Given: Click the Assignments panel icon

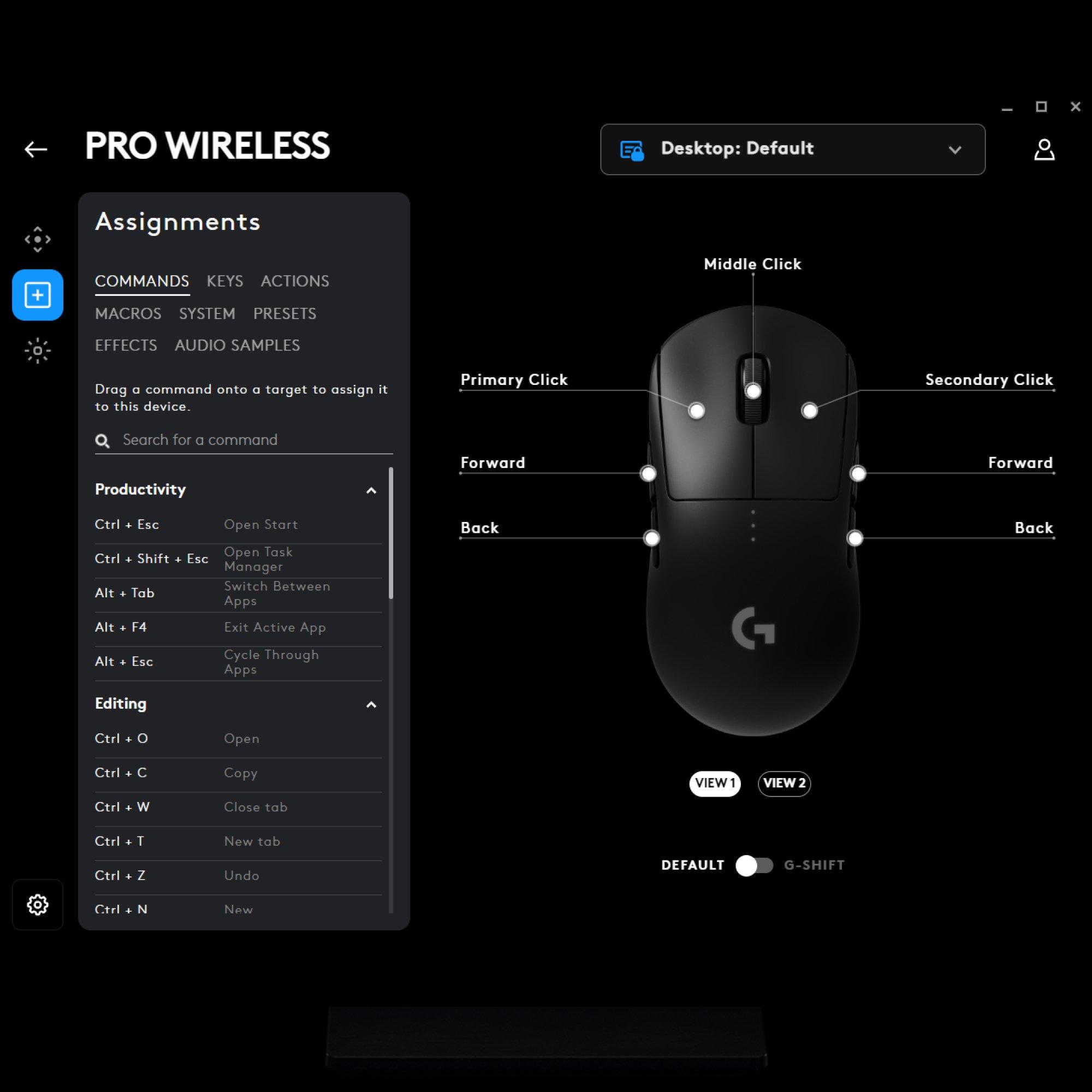Looking at the screenshot, I should tap(37, 294).
